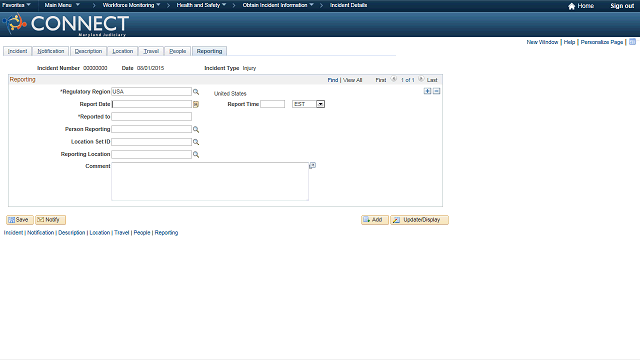Click inside the Comment text area
640x360 pixels.
(210, 181)
